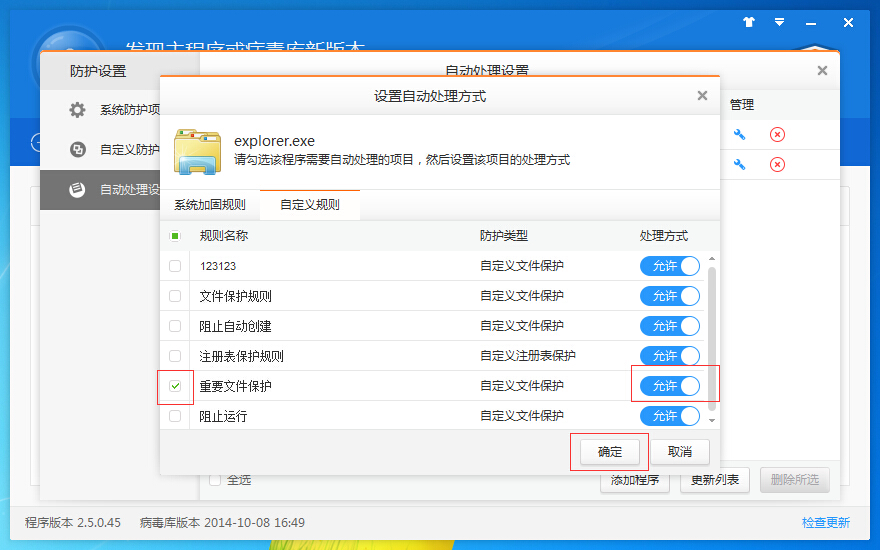This screenshot has height=550, width=880.
Task: Click the first red delete circle icon
Action: click(777, 135)
